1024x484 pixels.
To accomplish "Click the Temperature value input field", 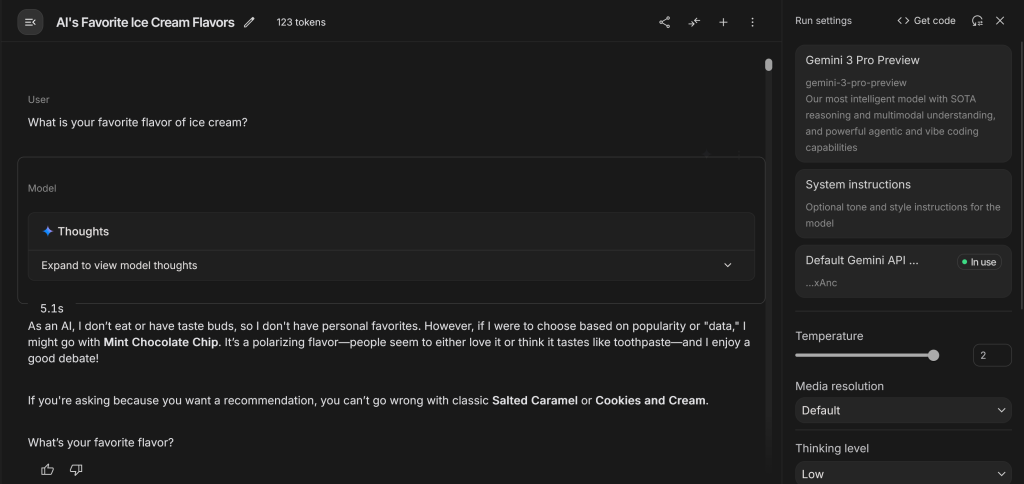I will tap(991, 355).
